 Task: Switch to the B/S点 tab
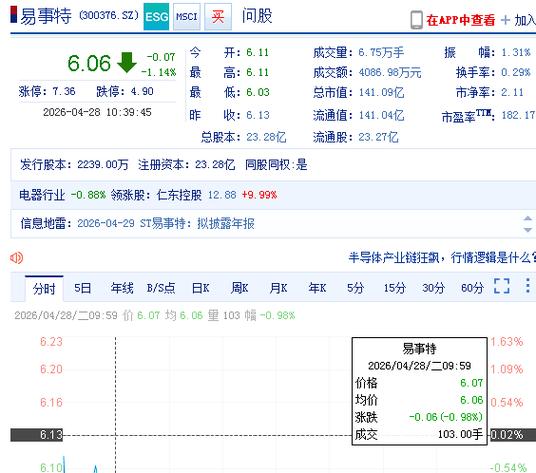(161, 288)
